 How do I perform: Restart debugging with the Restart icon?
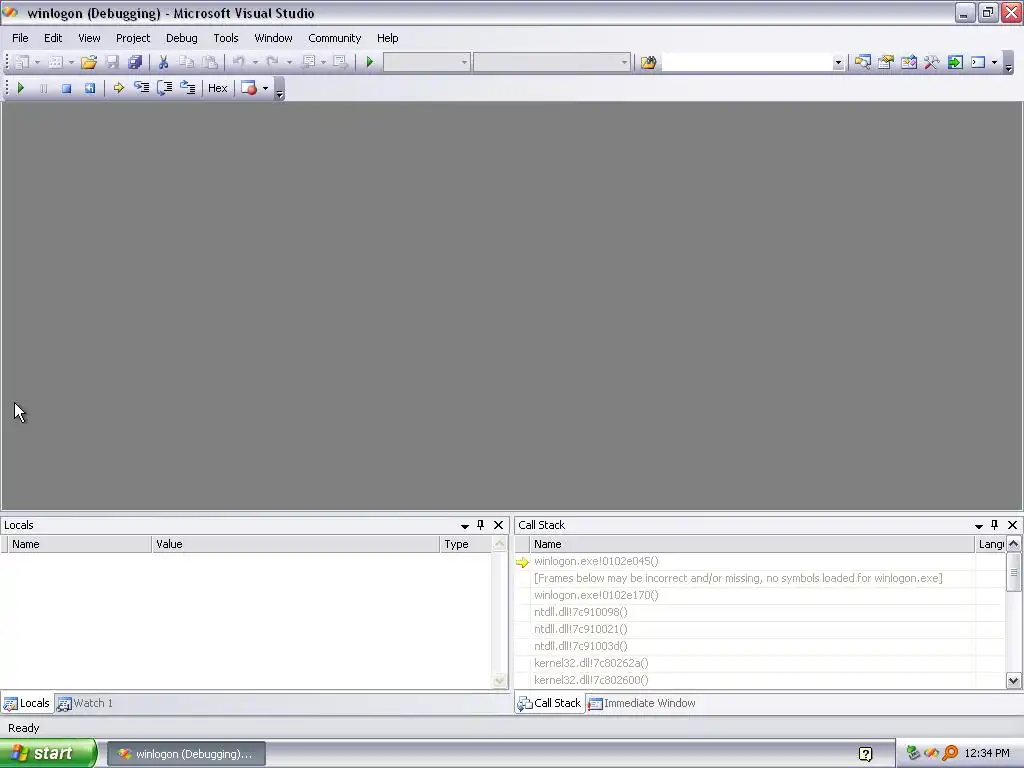pyautogui.click(x=89, y=88)
